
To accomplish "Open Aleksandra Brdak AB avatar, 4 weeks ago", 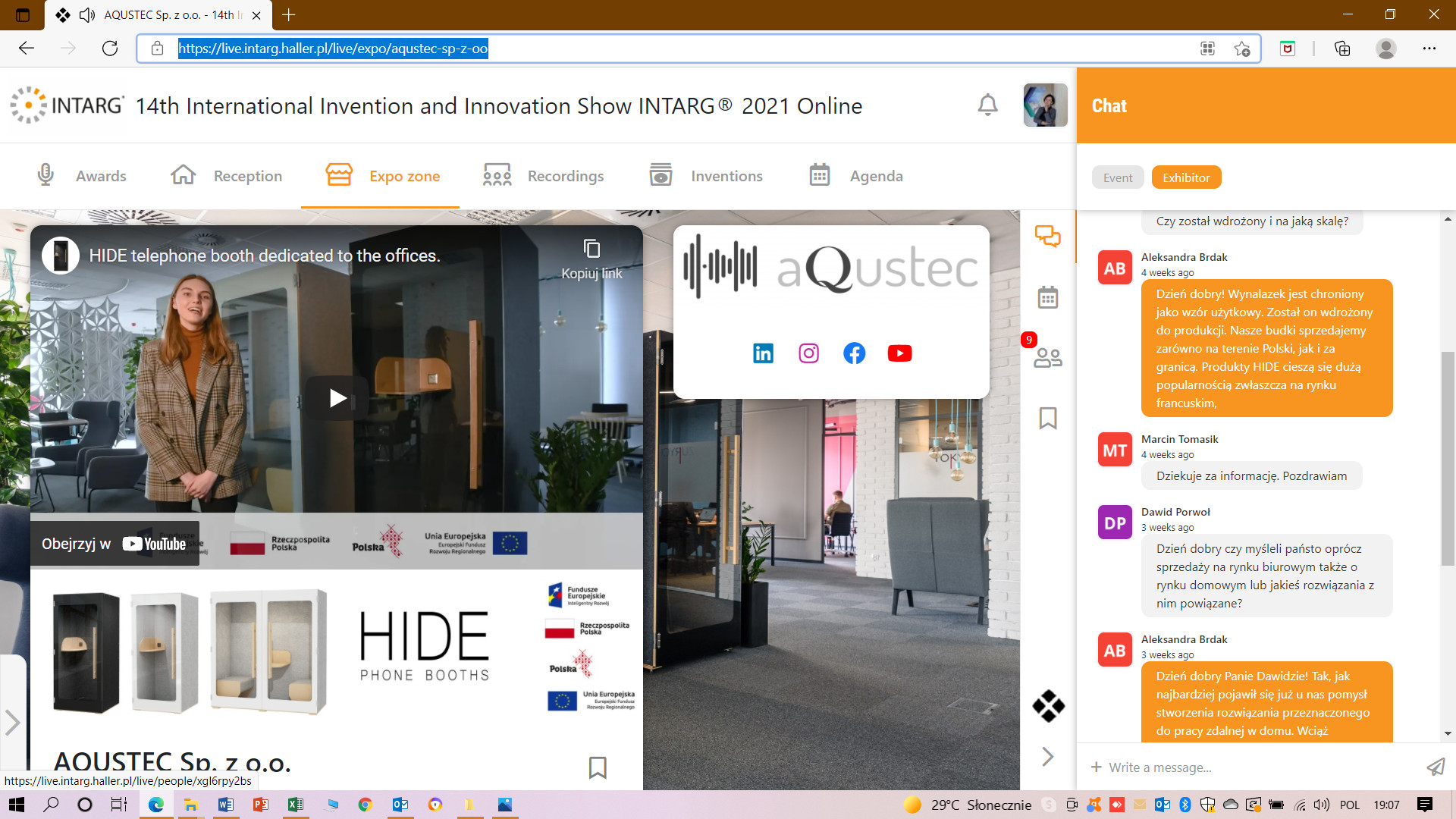I will [1115, 268].
